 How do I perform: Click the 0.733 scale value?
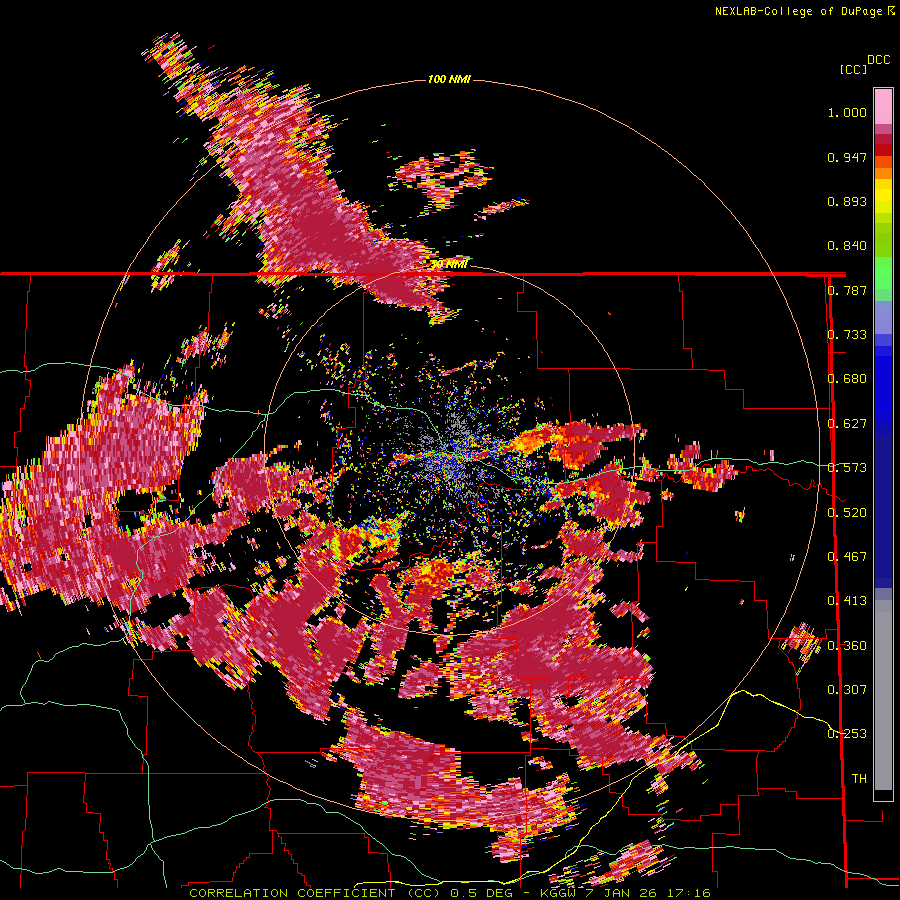pos(847,335)
